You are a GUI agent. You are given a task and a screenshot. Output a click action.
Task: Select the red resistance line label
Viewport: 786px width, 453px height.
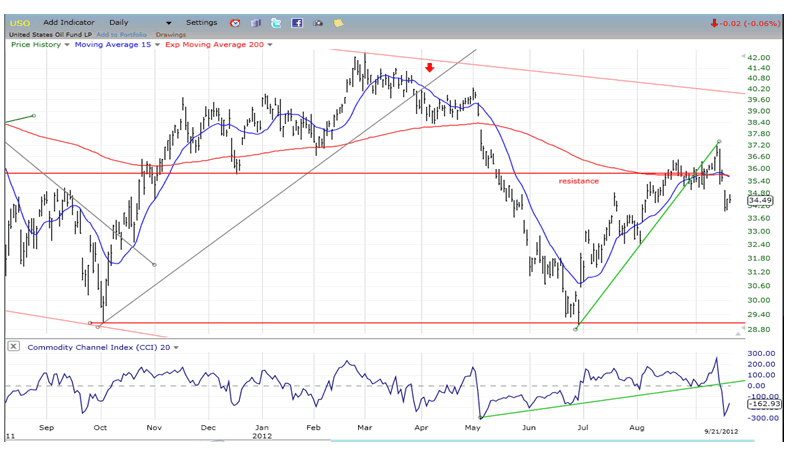578,181
